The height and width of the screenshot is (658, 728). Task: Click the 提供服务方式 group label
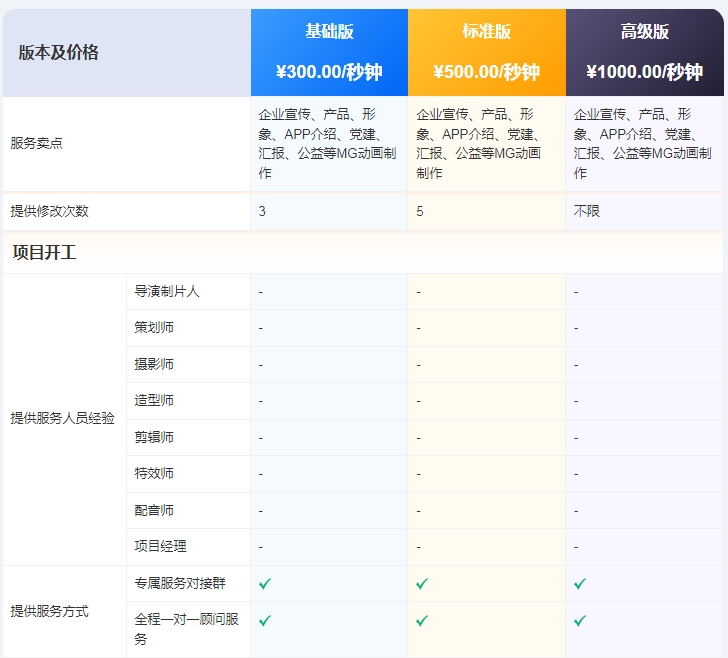click(50, 611)
